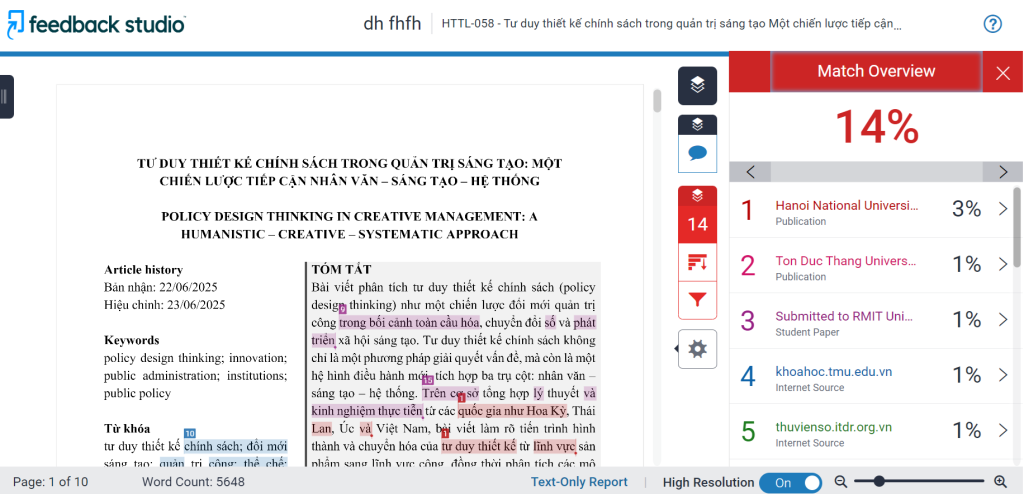Image resolution: width=1024 pixels, height=494 pixels.
Task: Open the comment bubble QuickMark icon
Action: [x=697, y=154]
